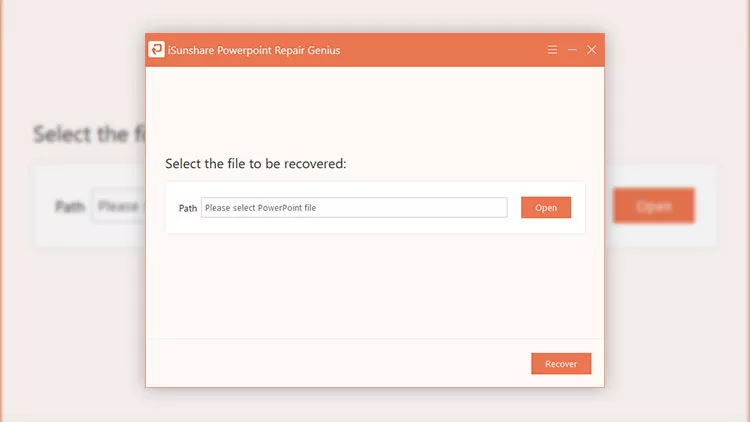Click the 'Path' label
The image size is (750, 422).
188,208
